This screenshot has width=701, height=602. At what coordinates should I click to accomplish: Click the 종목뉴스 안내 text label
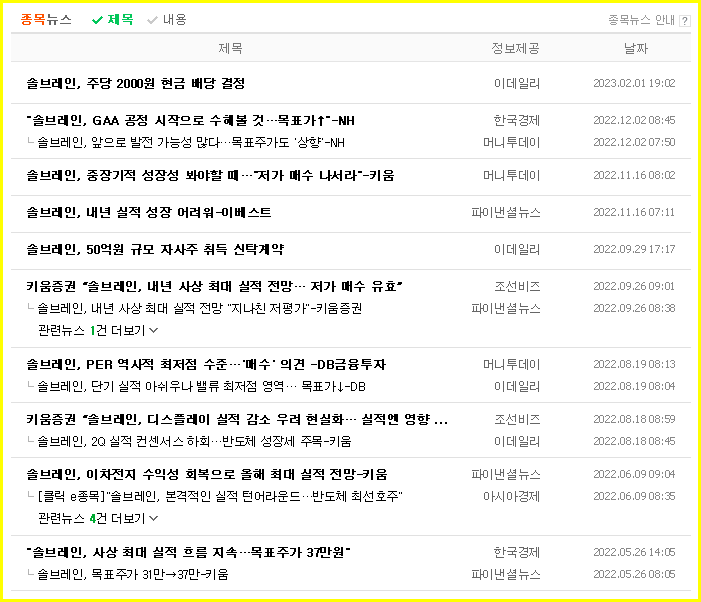click(641, 20)
